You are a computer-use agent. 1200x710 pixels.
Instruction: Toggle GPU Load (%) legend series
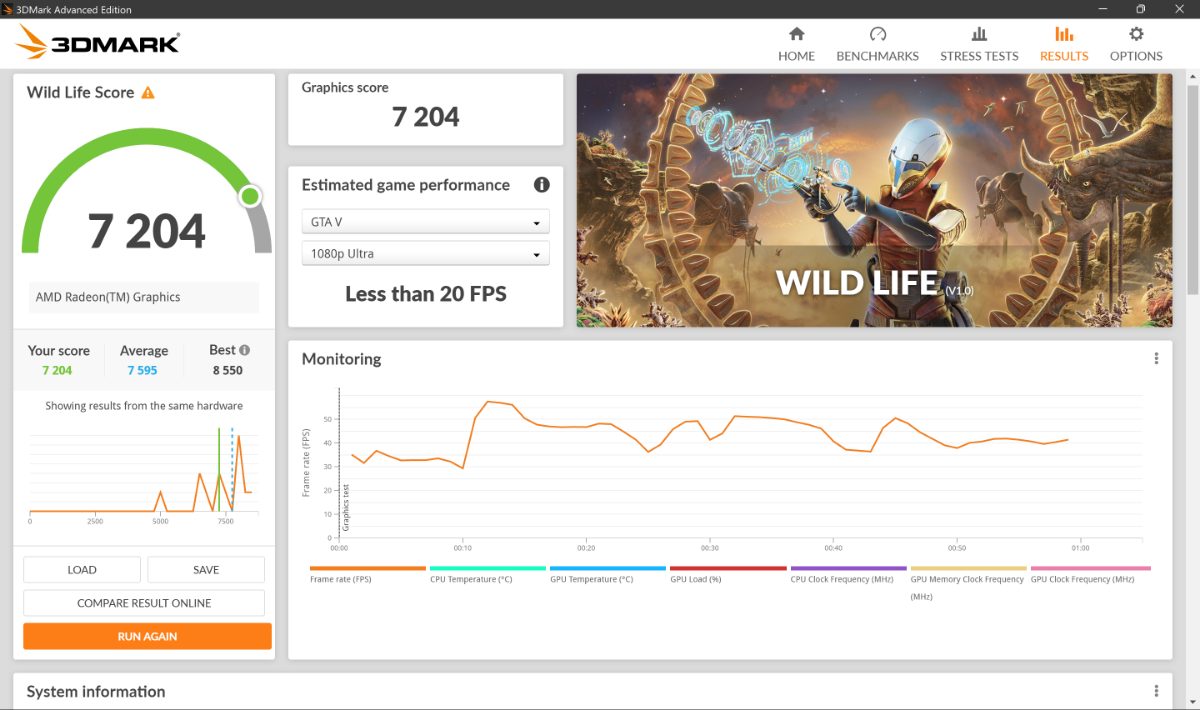coord(696,579)
